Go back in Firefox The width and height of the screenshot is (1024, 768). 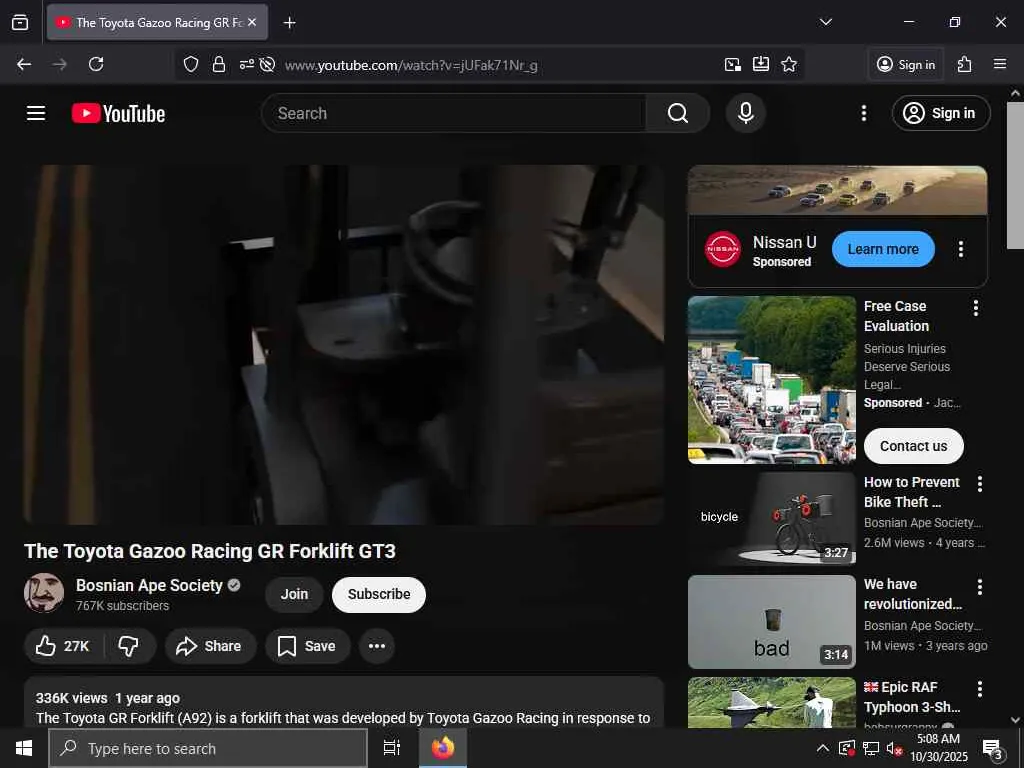click(x=24, y=64)
